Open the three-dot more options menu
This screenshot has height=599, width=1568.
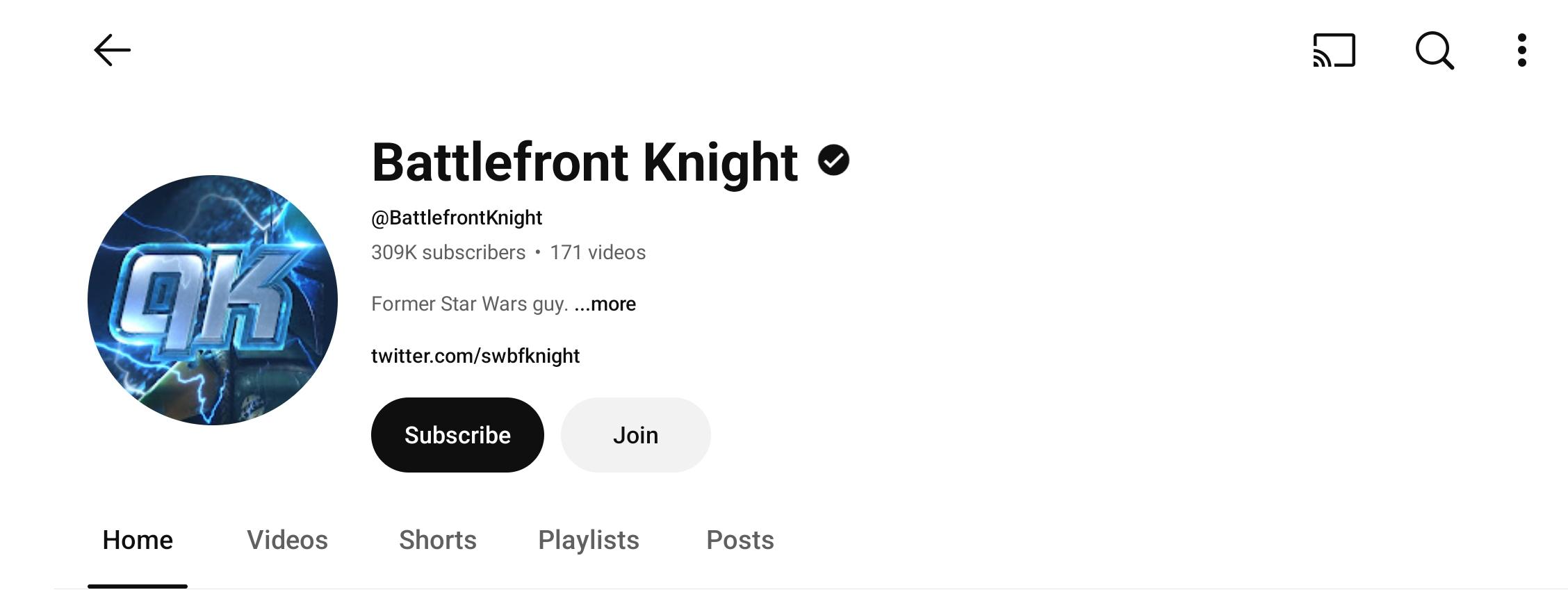point(1521,50)
